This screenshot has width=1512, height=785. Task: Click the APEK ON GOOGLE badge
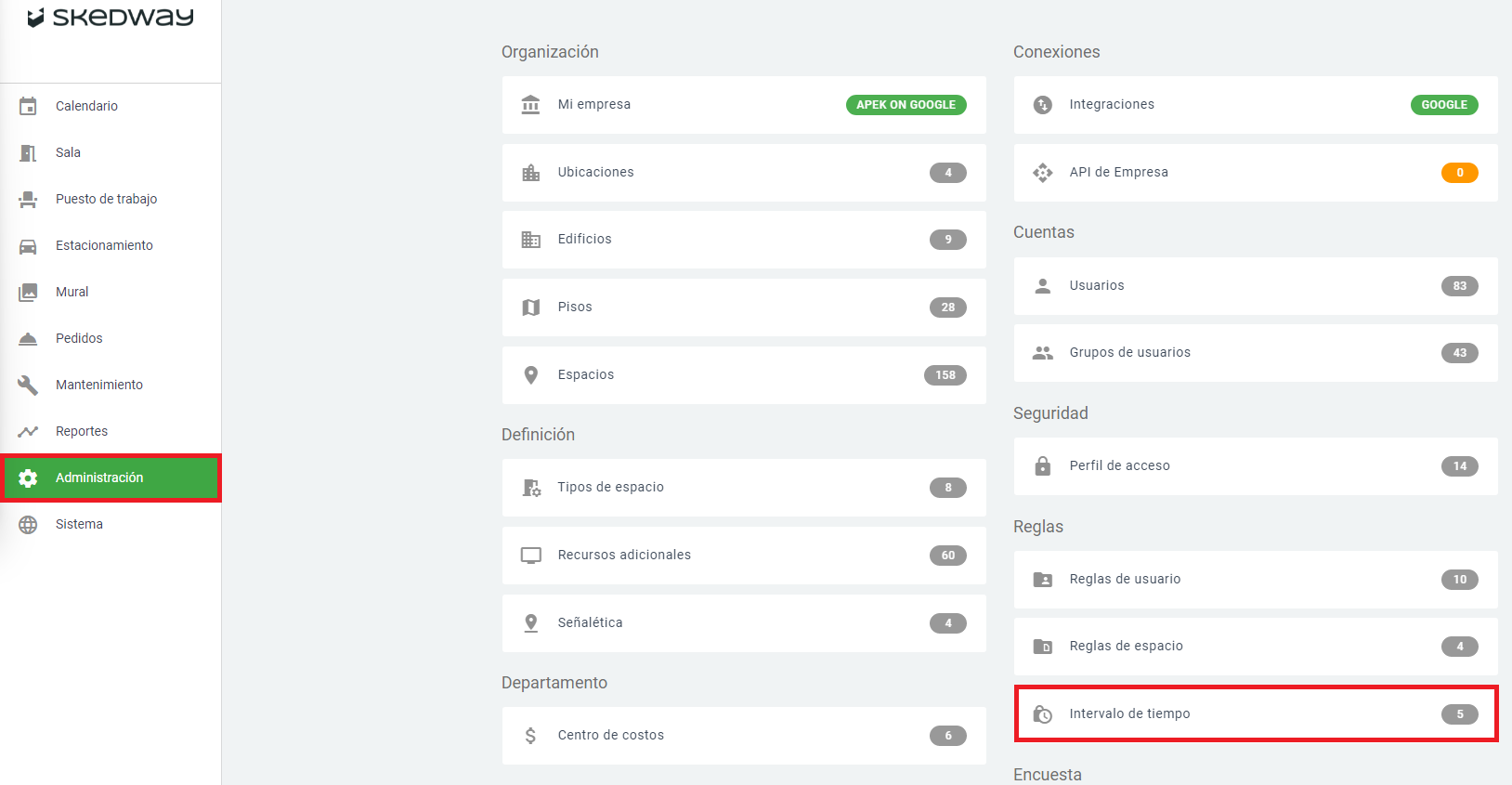[906, 105]
